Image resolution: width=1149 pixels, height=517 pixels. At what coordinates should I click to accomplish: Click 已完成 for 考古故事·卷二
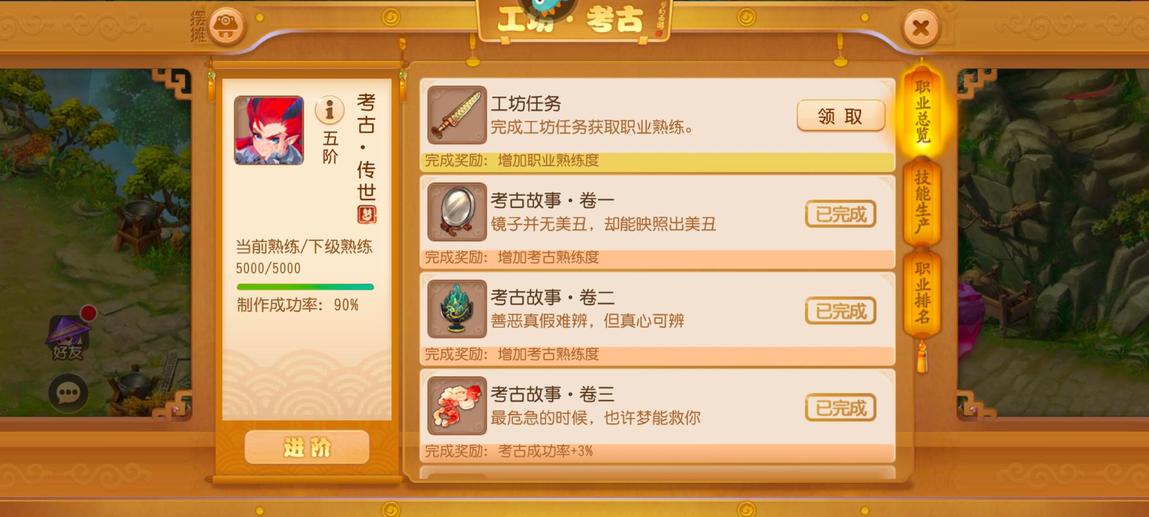pos(840,310)
